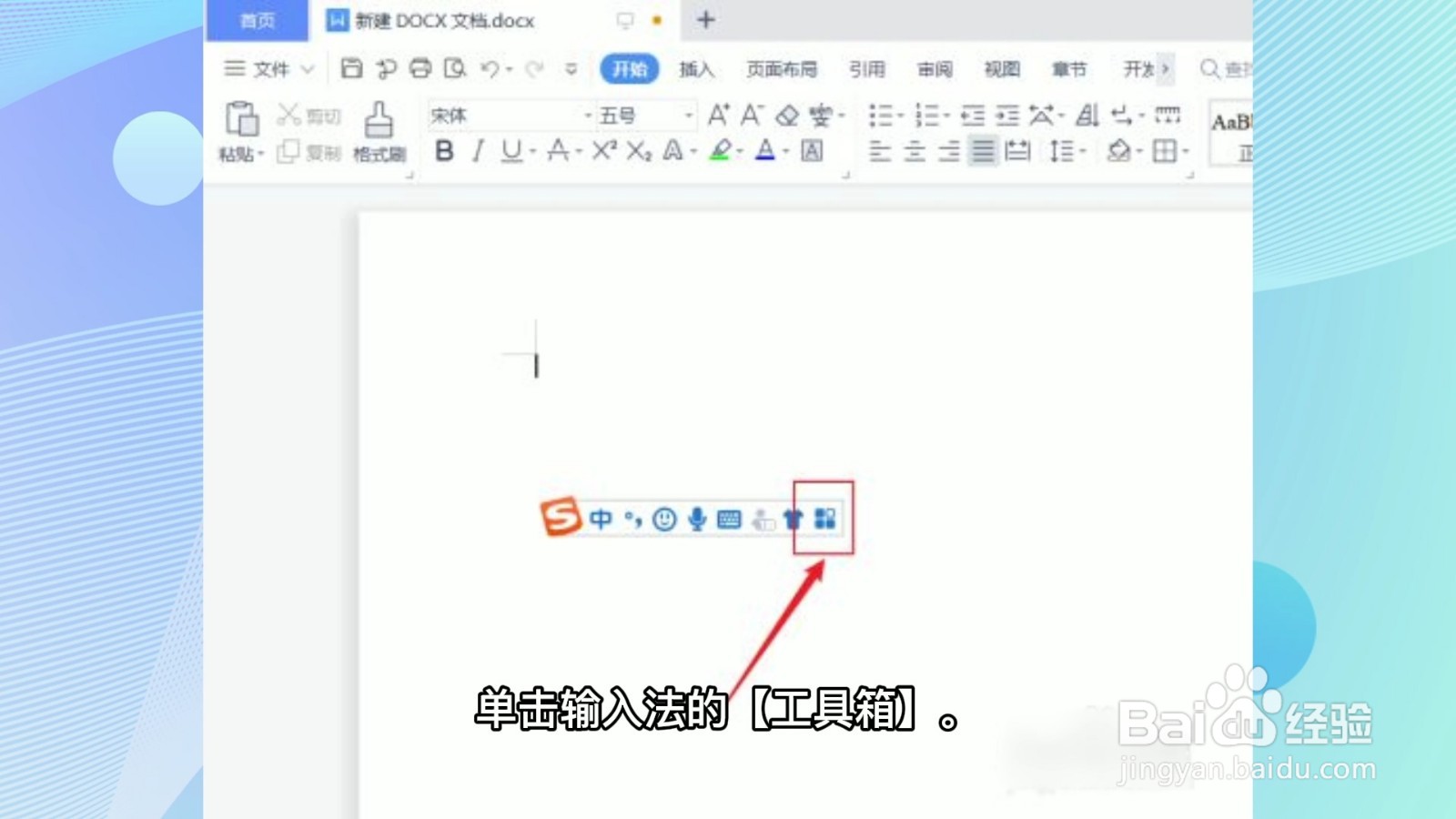Justify text alignment
This screenshot has width=1456, height=819.
click(983, 150)
